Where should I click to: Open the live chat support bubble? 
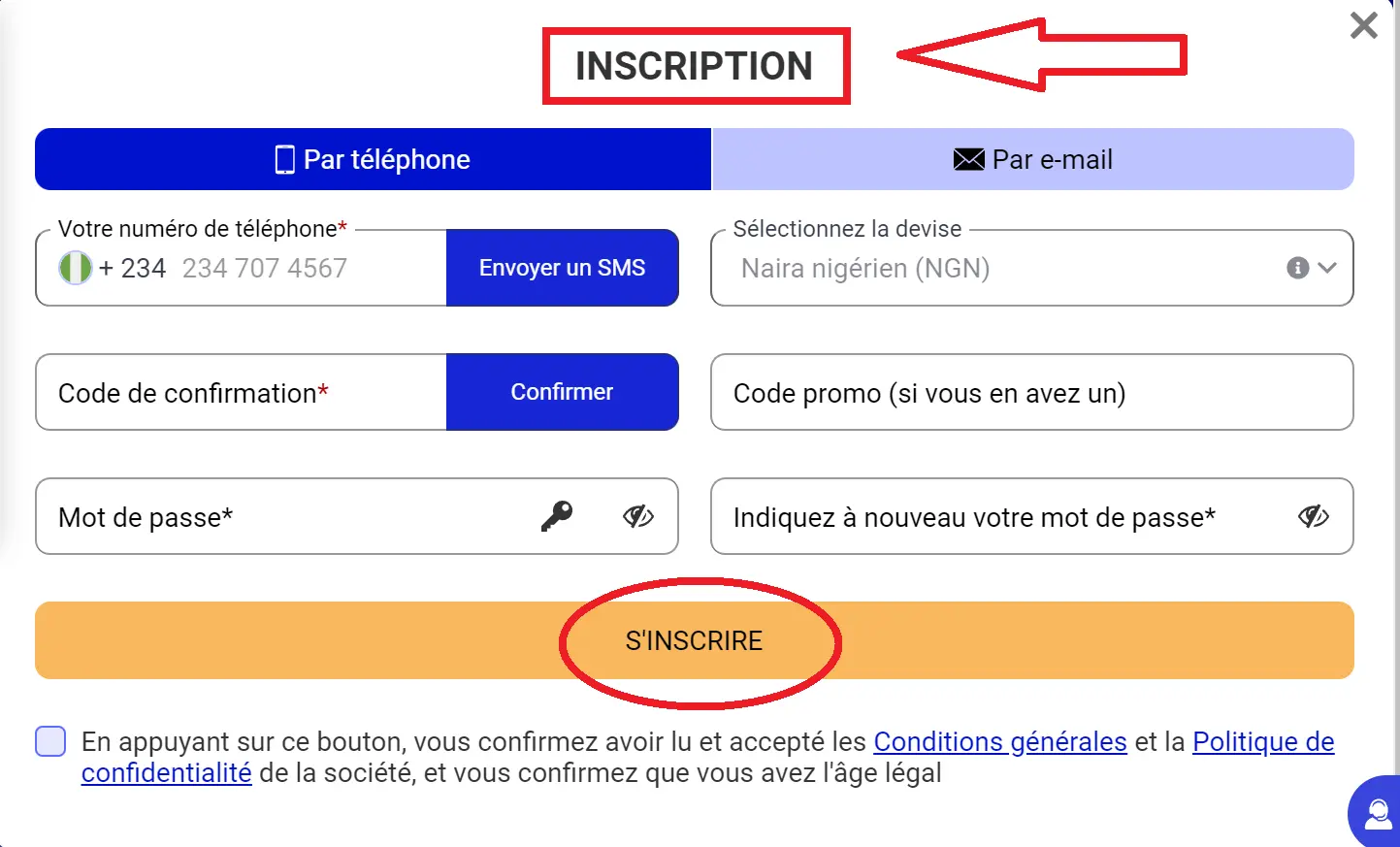point(1378,813)
